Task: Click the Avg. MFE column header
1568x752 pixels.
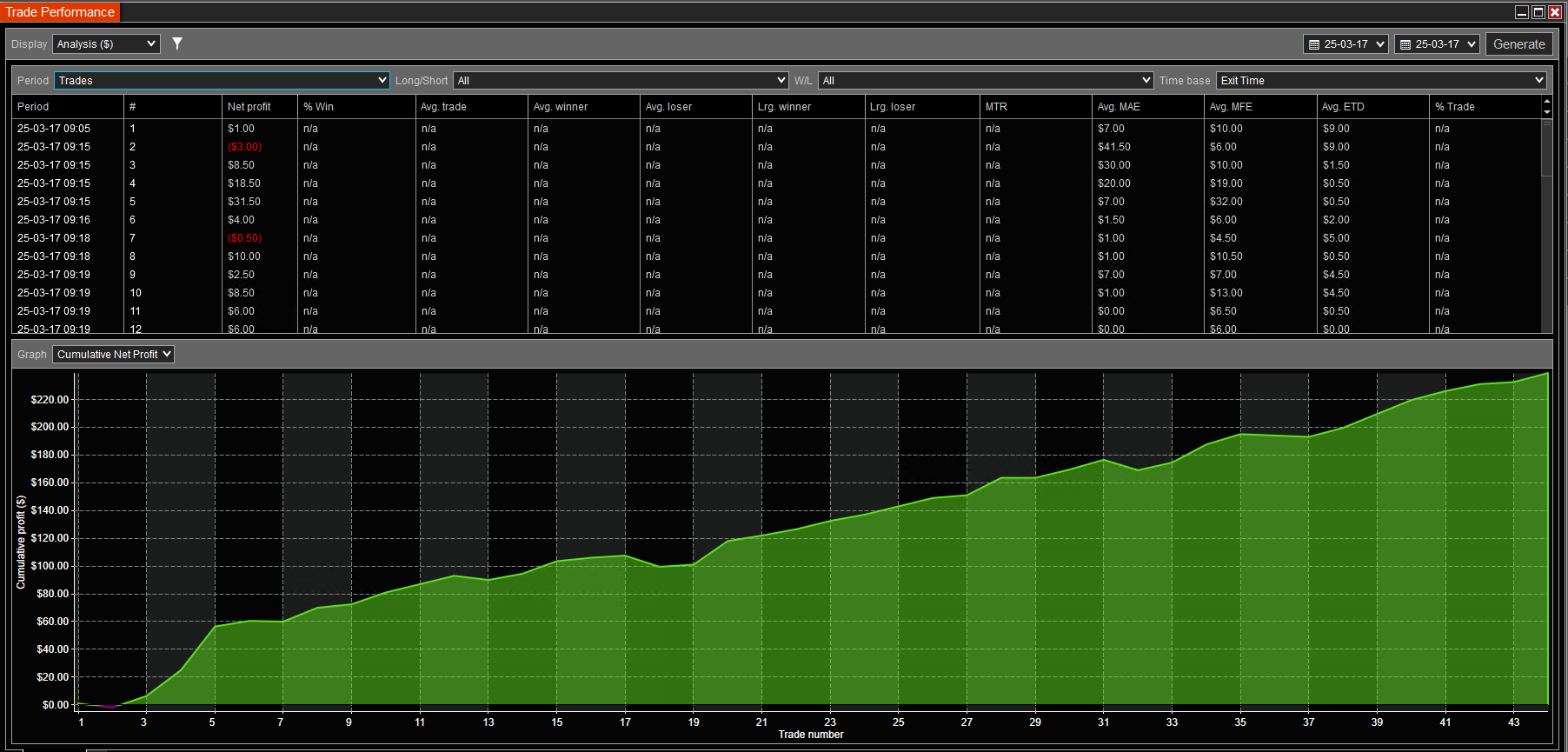Action: pyautogui.click(x=1231, y=107)
